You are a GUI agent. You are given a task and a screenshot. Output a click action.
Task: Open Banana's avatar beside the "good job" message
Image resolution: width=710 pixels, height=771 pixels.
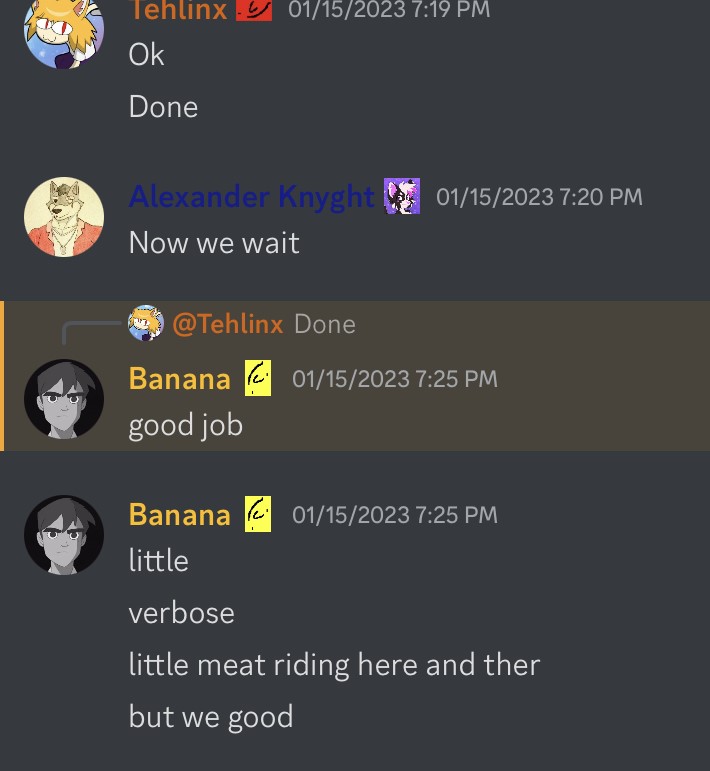[64, 399]
